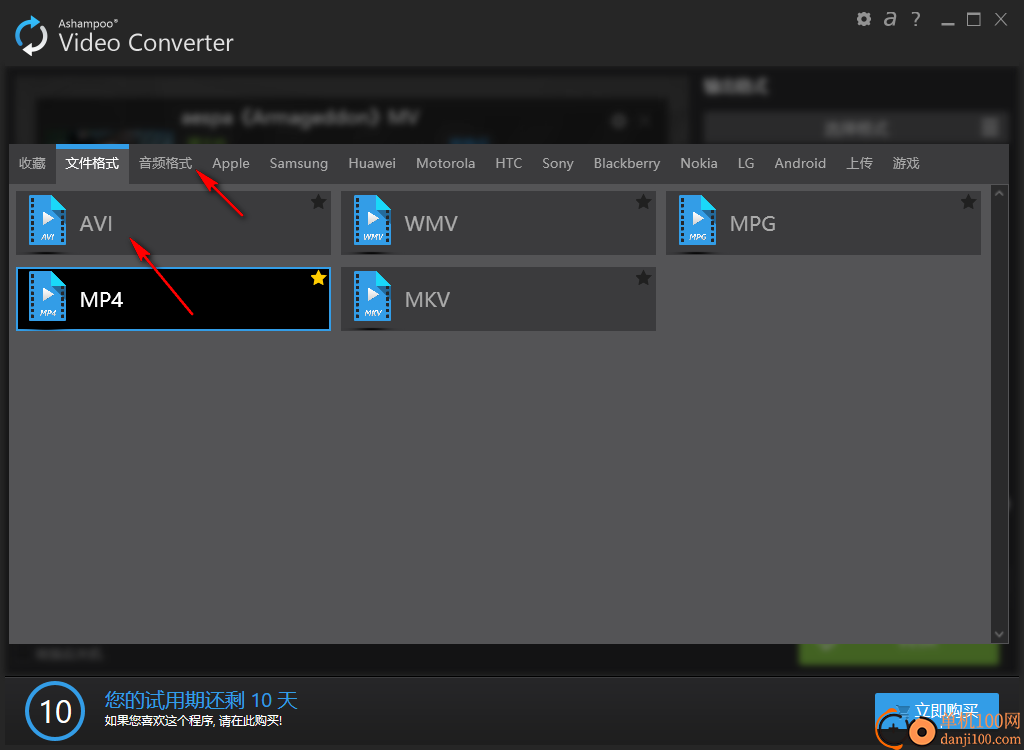Screen dimensions: 1024x750
Task: Click the trial period remaining text
Action: tap(201, 700)
